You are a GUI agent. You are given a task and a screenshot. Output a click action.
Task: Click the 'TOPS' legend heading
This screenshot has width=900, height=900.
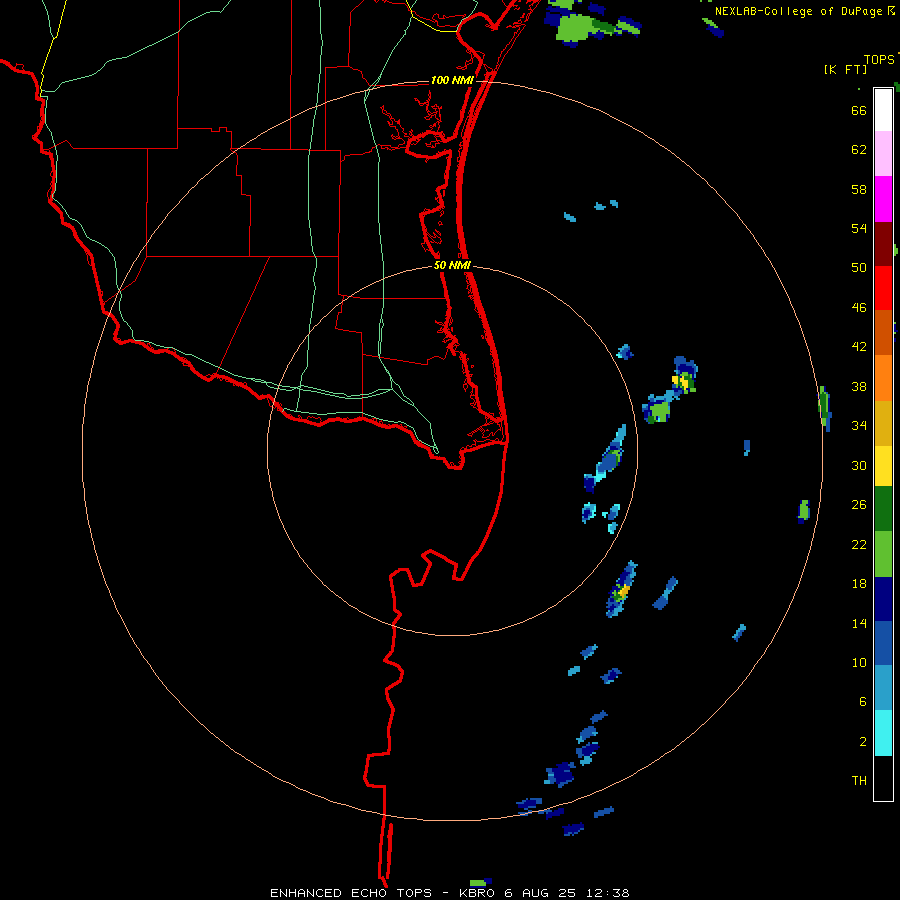[879, 60]
